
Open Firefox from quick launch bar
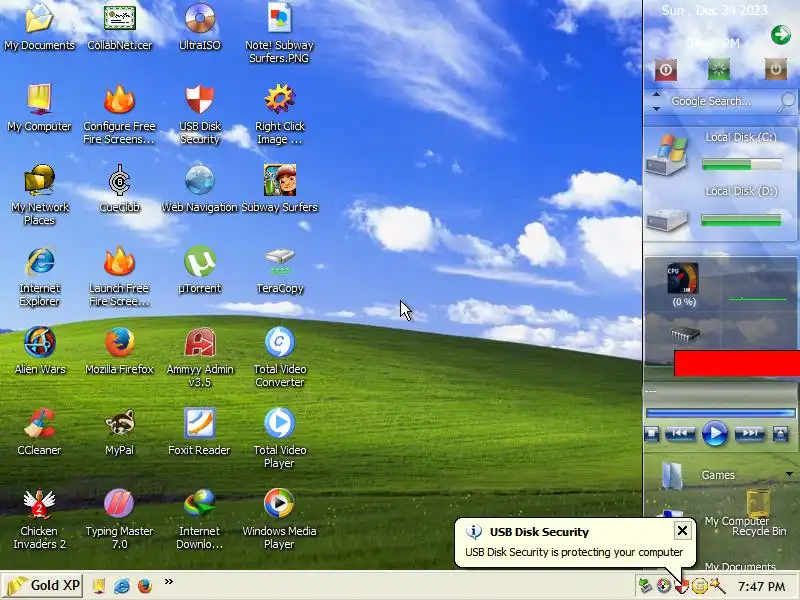click(x=145, y=586)
